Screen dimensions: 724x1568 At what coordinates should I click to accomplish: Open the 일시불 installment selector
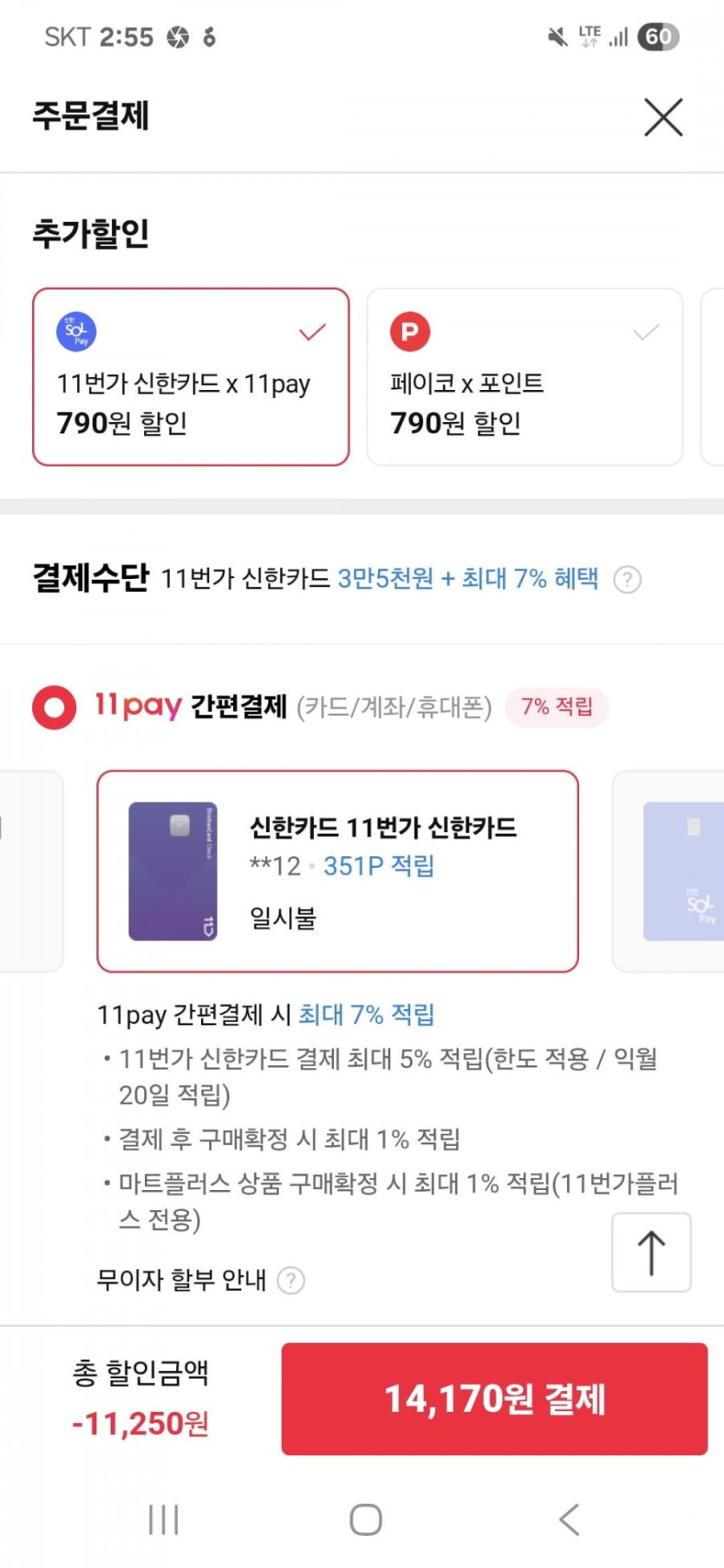[x=283, y=918]
